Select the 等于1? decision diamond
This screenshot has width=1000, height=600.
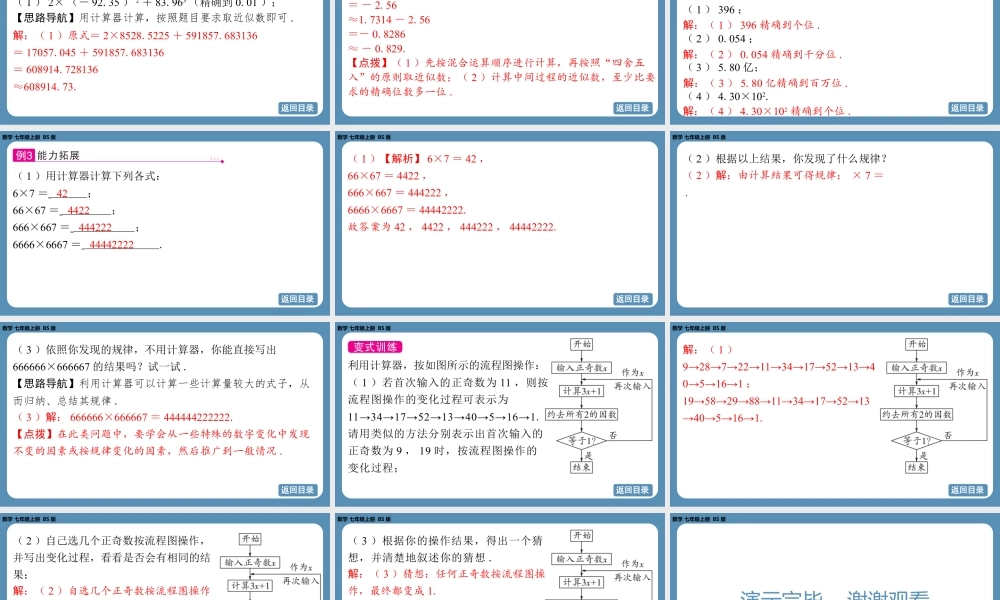click(x=582, y=439)
